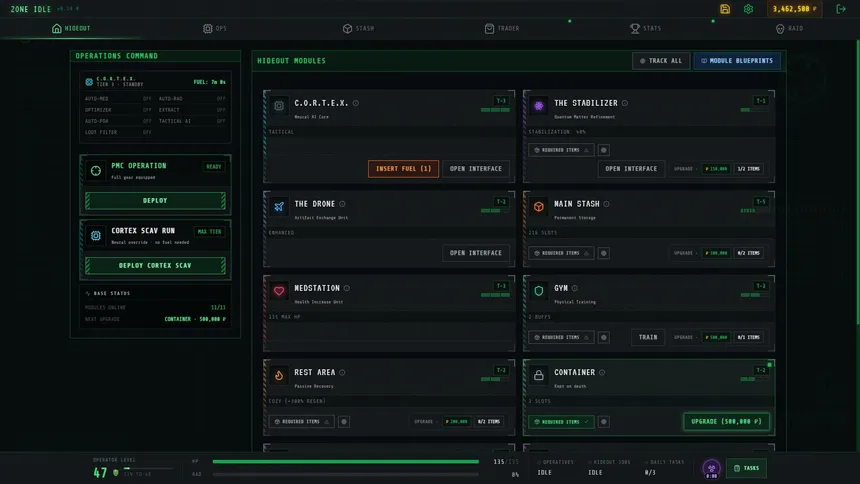Open Interface for C.O.R.T.E.X.
The image size is (860, 484).
pyautogui.click(x=476, y=169)
